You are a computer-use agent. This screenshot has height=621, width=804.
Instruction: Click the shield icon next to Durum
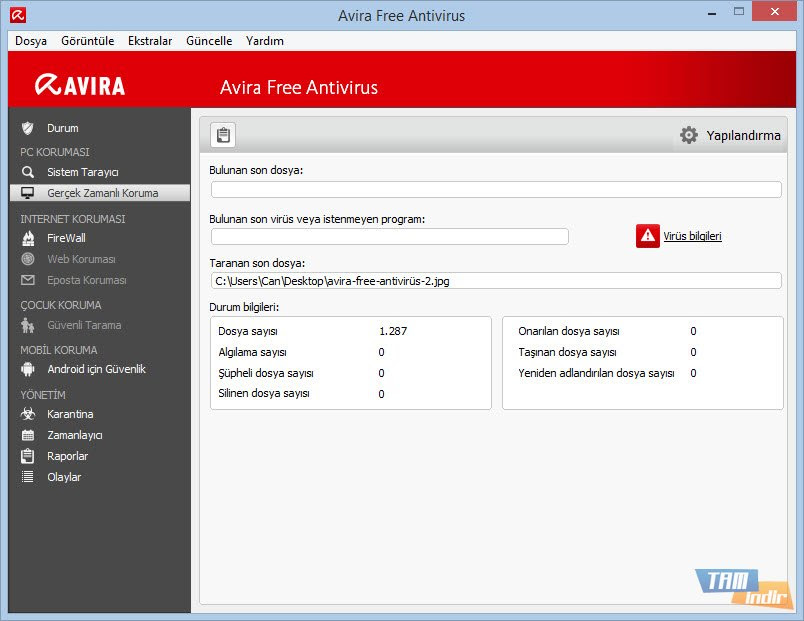[x=28, y=128]
